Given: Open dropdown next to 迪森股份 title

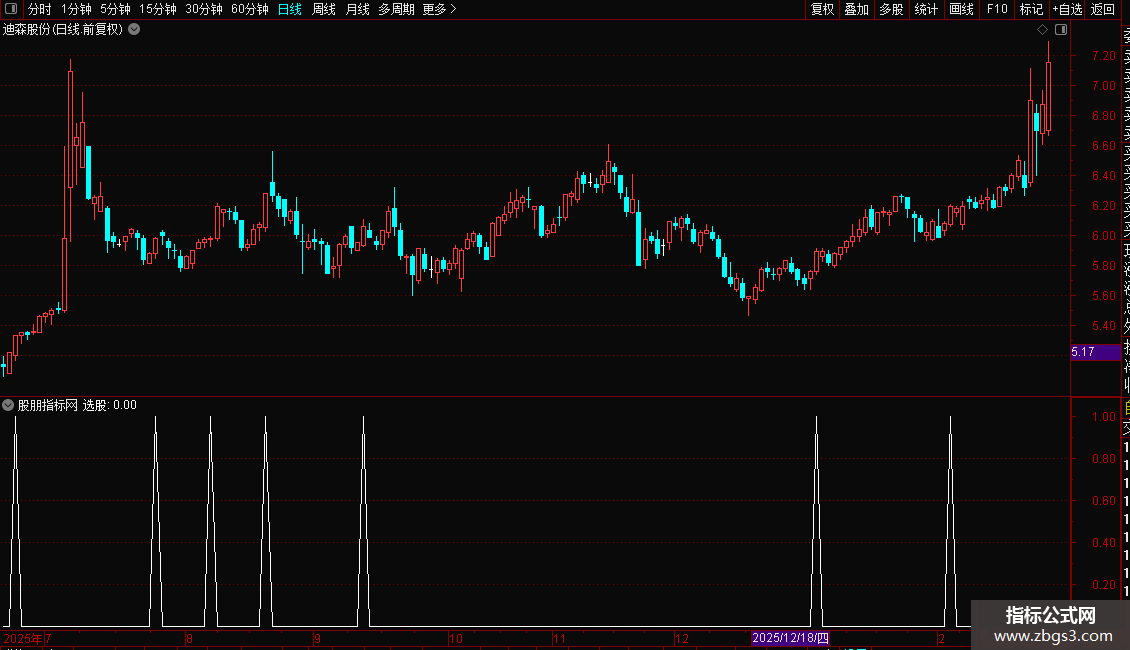Looking at the screenshot, I should pos(134,30).
